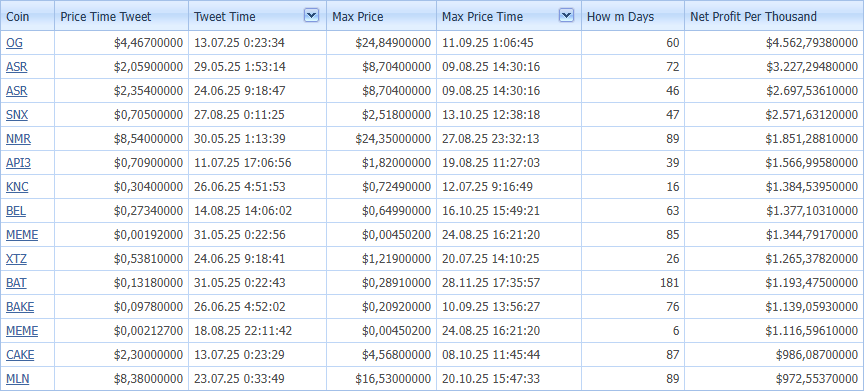Image resolution: width=864 pixels, height=391 pixels.
Task: Select max price $0,64990000
Action: click(381, 211)
